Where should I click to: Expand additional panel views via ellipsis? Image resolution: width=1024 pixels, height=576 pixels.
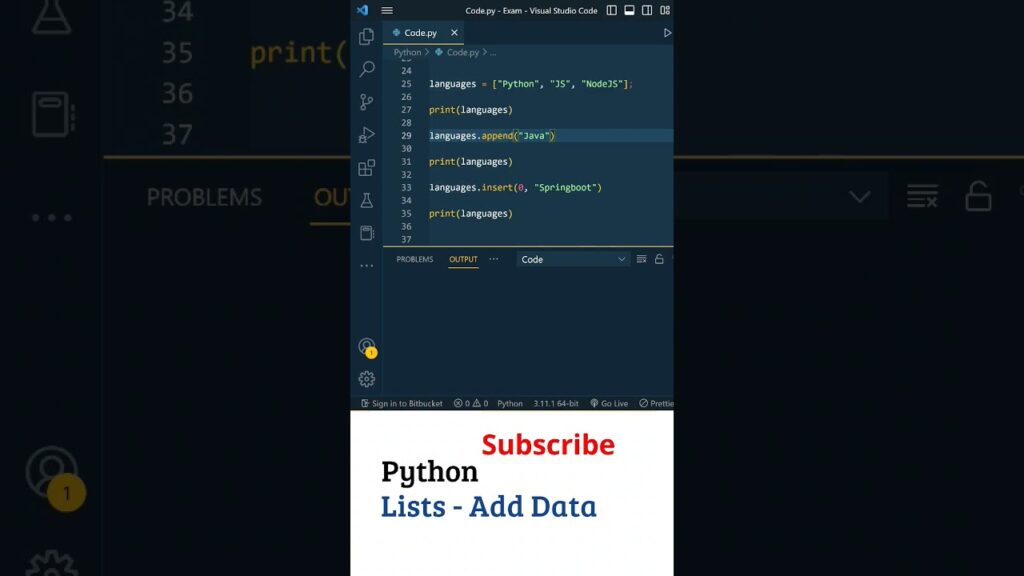493,259
